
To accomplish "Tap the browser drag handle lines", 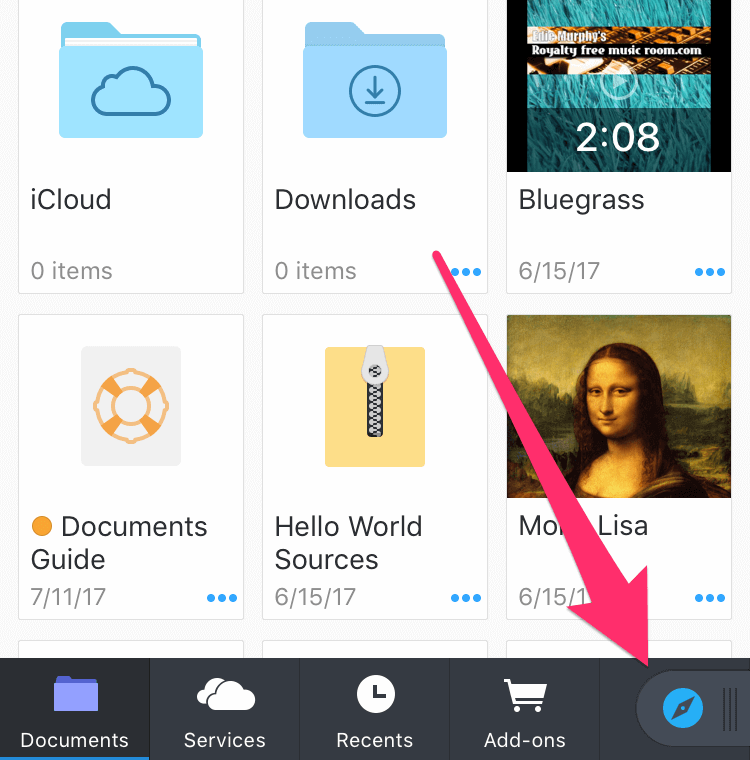I will click(x=730, y=709).
